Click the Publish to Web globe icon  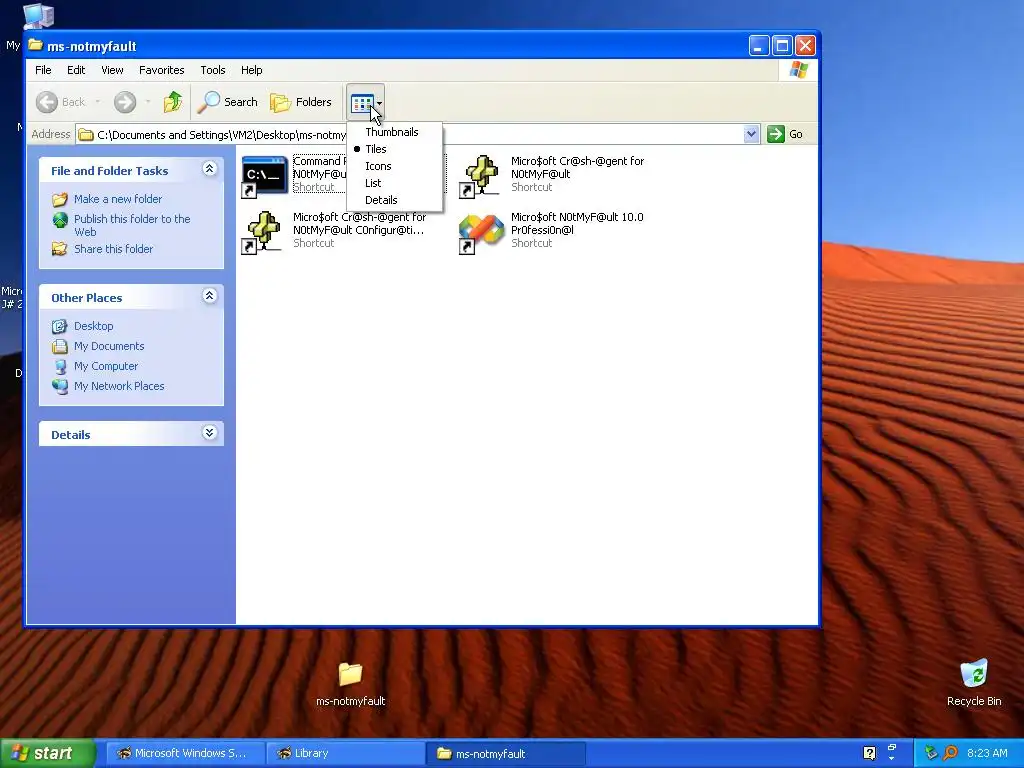60,220
